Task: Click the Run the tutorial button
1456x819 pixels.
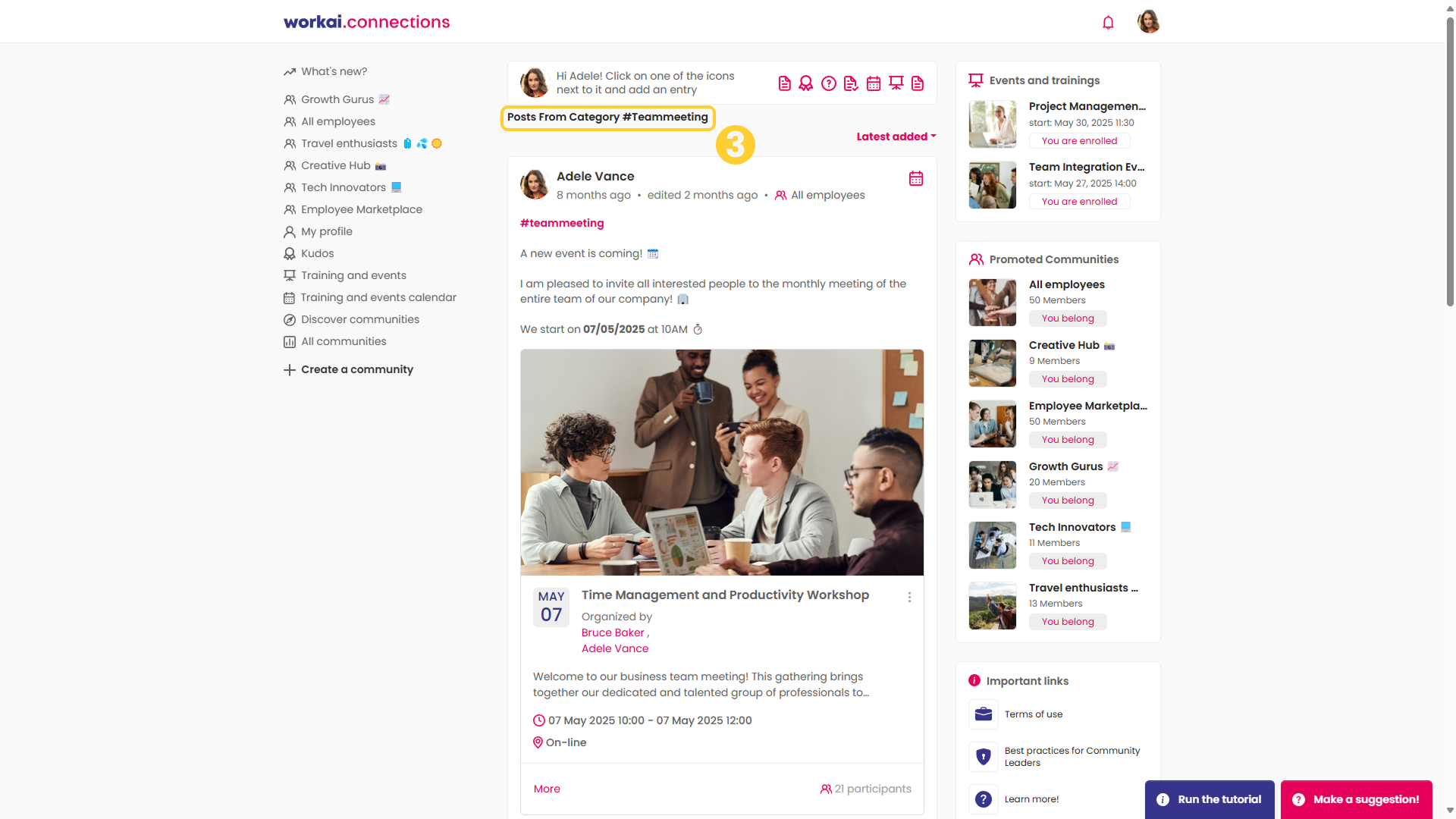Action: [x=1210, y=799]
